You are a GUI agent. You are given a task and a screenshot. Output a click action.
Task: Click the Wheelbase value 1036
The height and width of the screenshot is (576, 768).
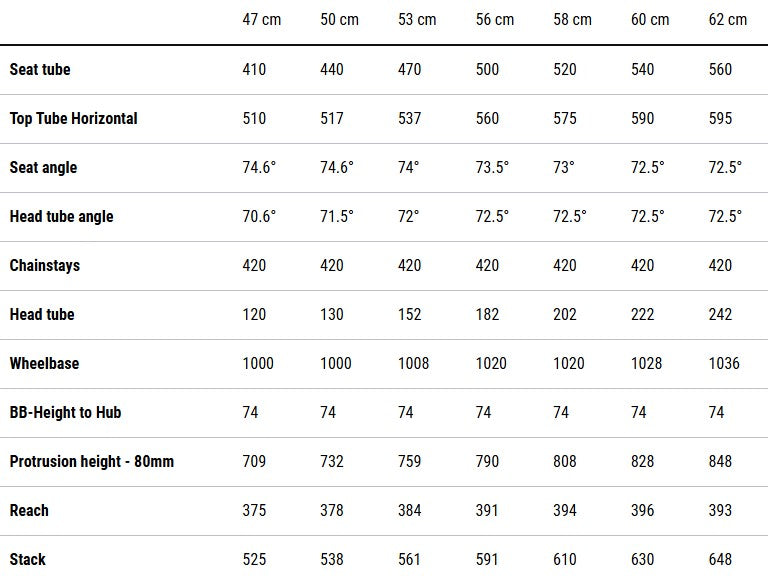724,363
